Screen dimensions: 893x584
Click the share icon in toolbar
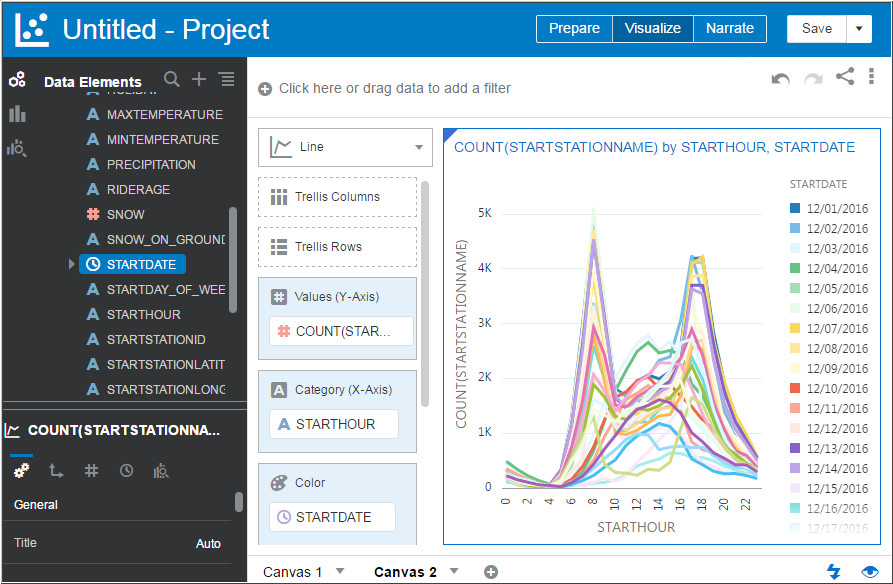pos(845,76)
